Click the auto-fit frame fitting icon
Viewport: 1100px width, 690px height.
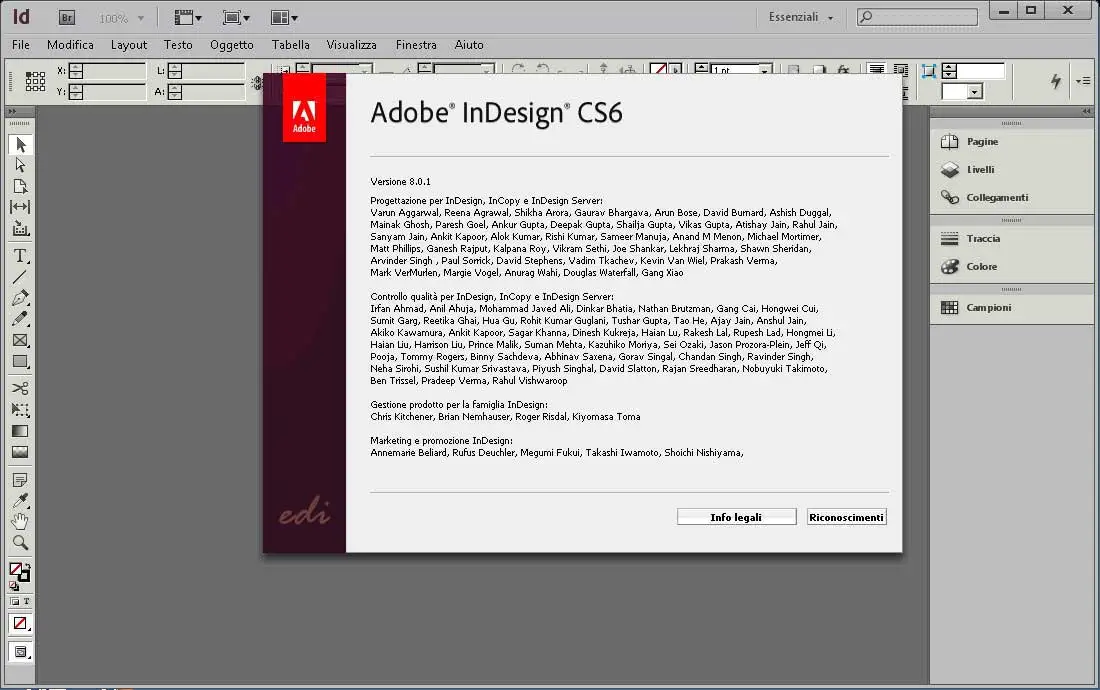click(x=929, y=71)
